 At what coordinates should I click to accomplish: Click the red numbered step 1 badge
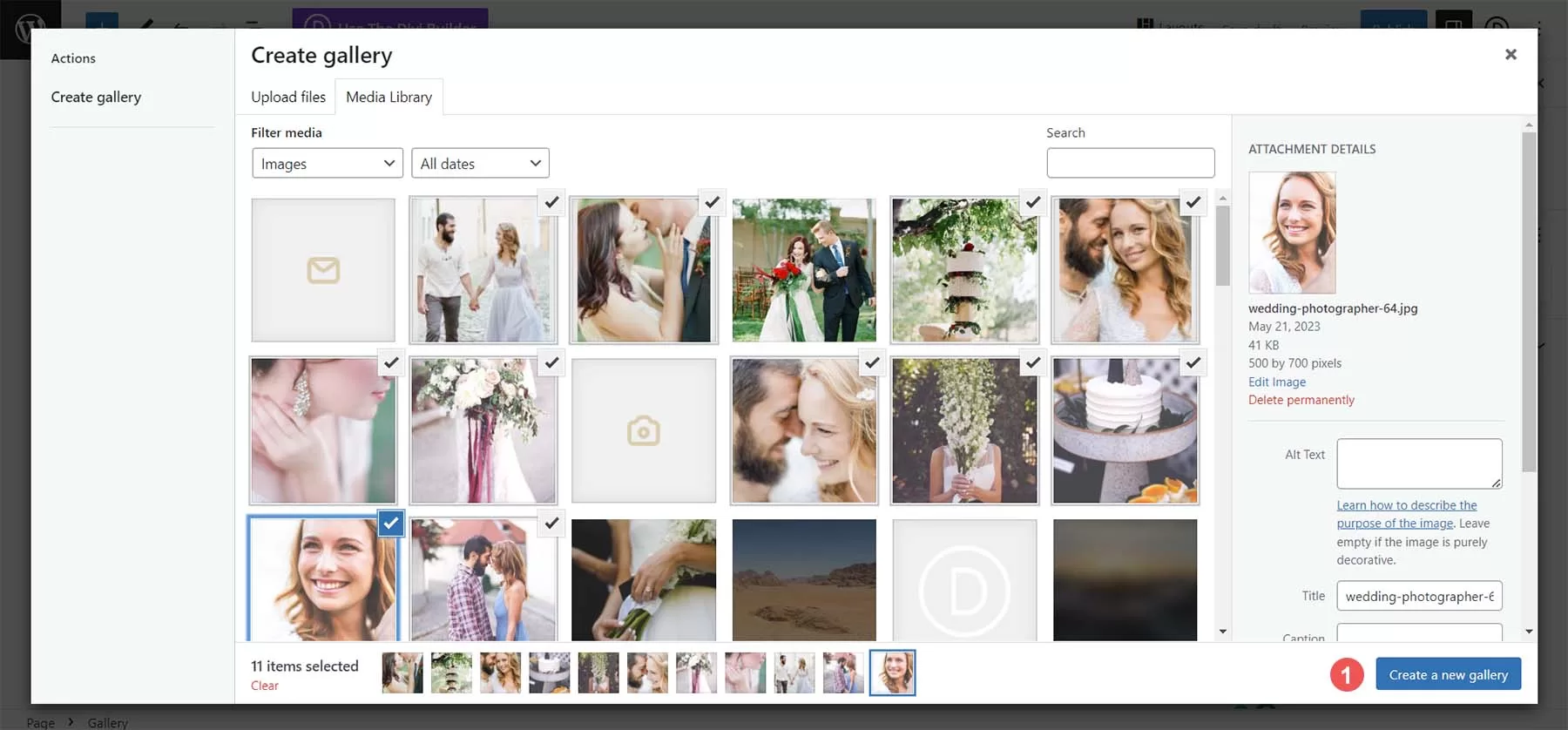click(x=1346, y=674)
